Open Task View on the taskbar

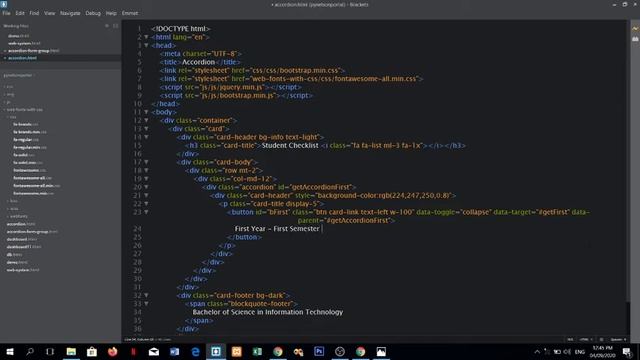click(50, 351)
